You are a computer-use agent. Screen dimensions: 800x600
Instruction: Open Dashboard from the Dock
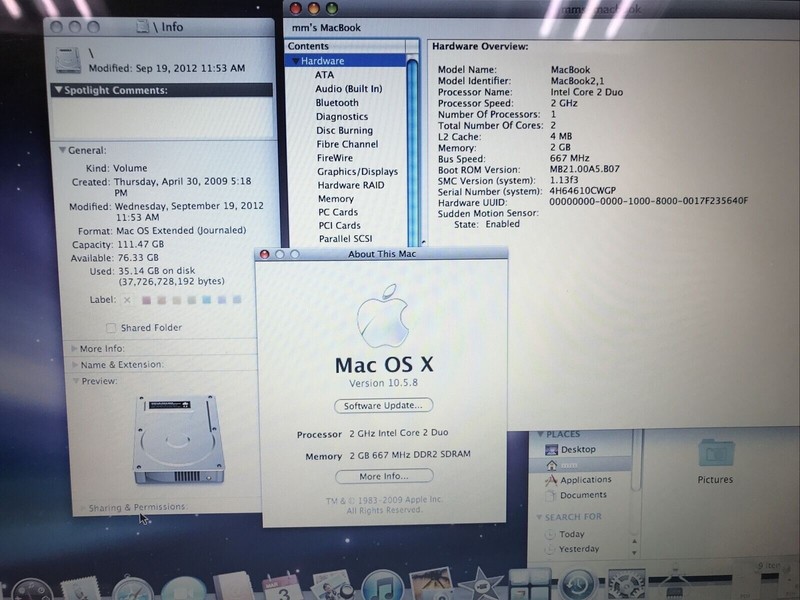tap(32, 590)
